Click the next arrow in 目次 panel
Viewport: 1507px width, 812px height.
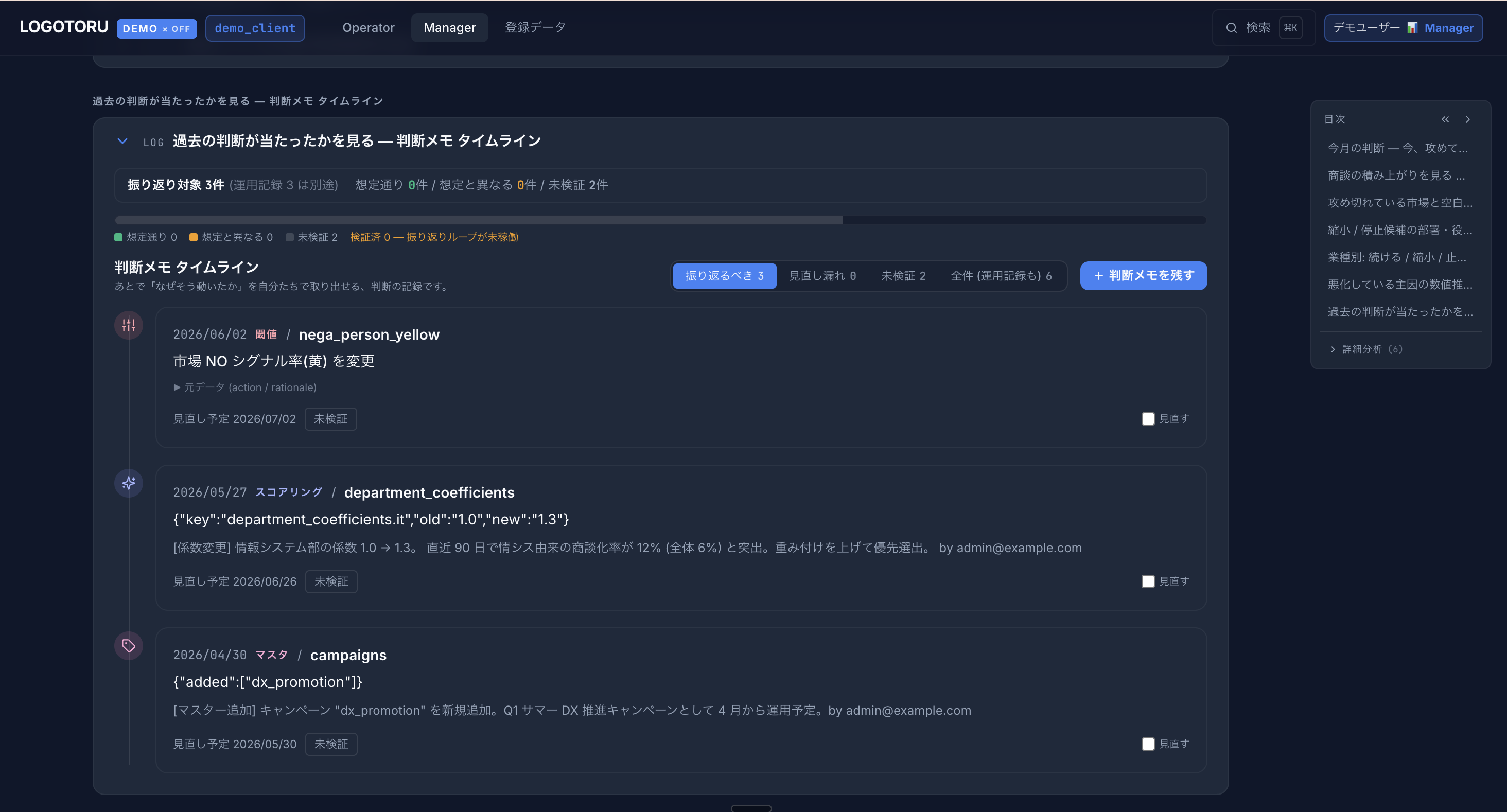click(1467, 119)
